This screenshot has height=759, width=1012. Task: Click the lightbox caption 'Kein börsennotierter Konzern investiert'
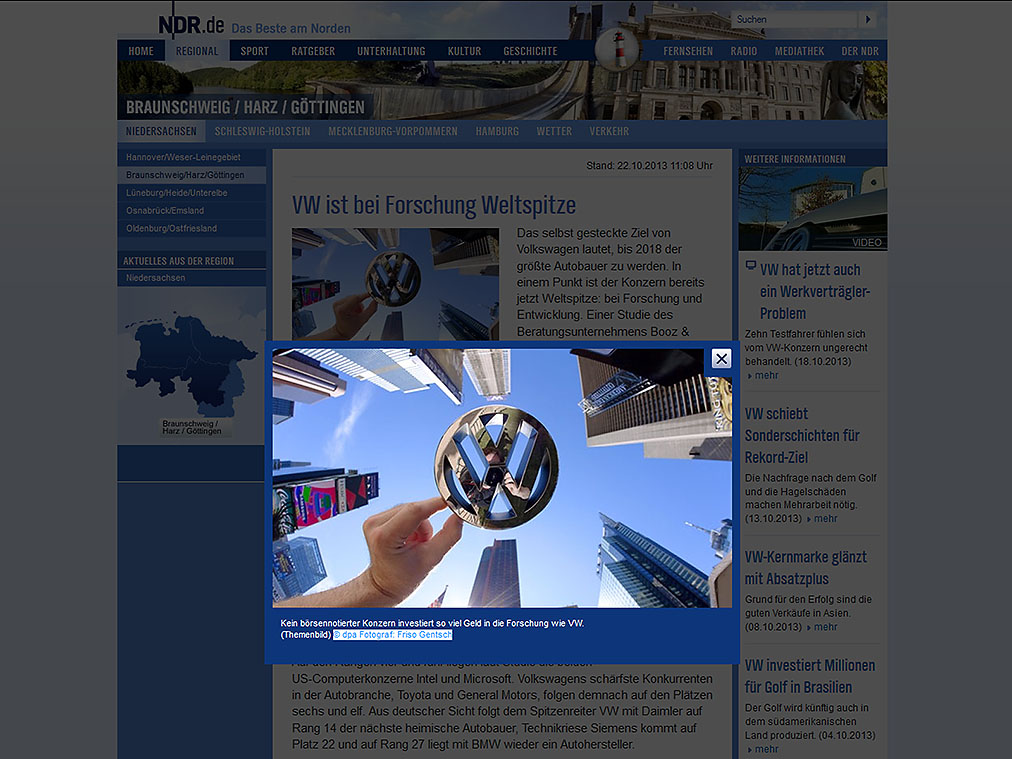tap(432, 623)
